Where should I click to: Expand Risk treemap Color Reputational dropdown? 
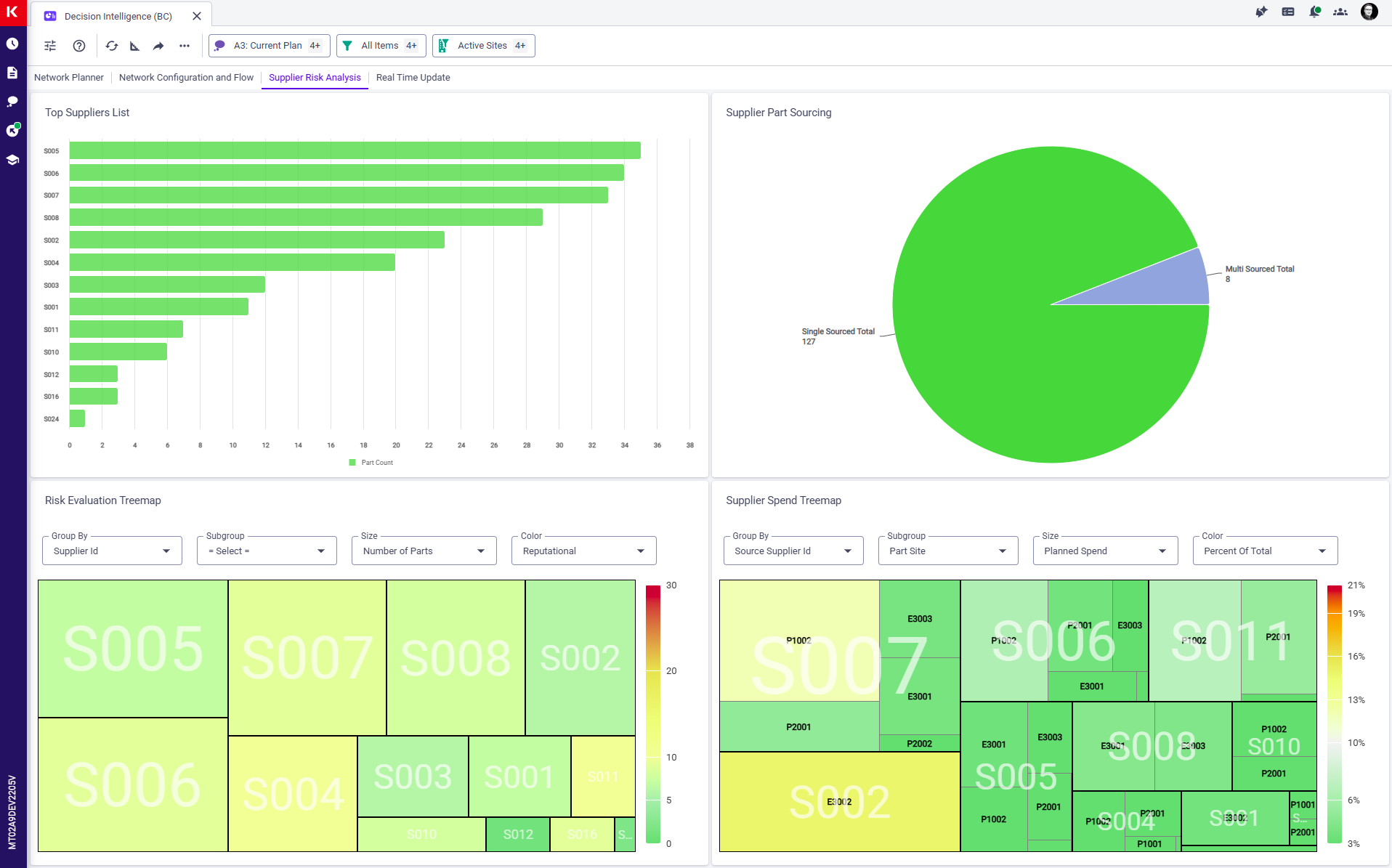(583, 551)
